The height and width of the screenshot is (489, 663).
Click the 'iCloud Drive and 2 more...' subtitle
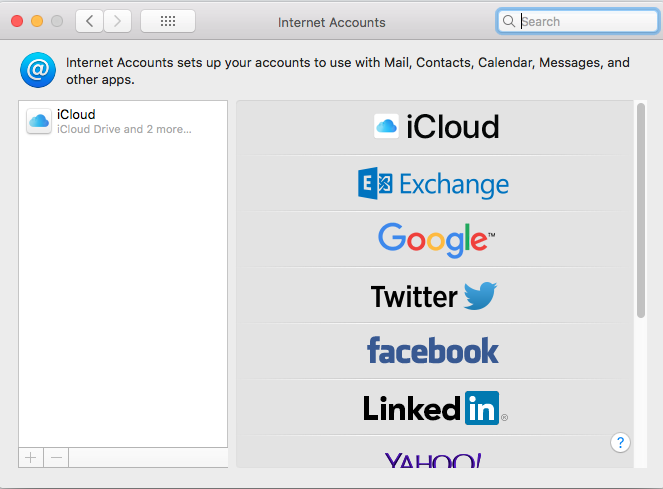click(124, 129)
